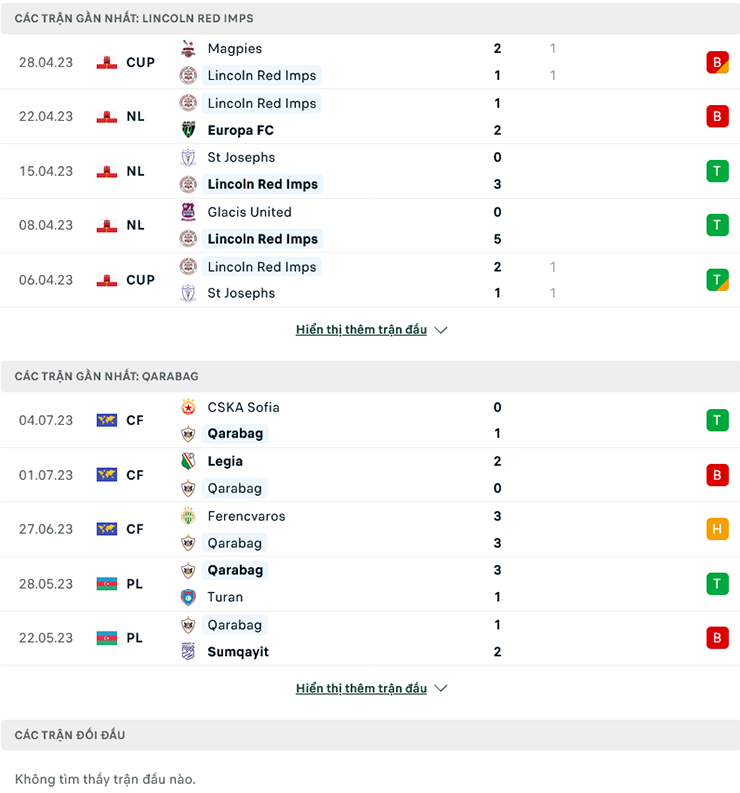
Task: Click the Gibraltar flag on 28.04.23 match
Action: (x=107, y=62)
